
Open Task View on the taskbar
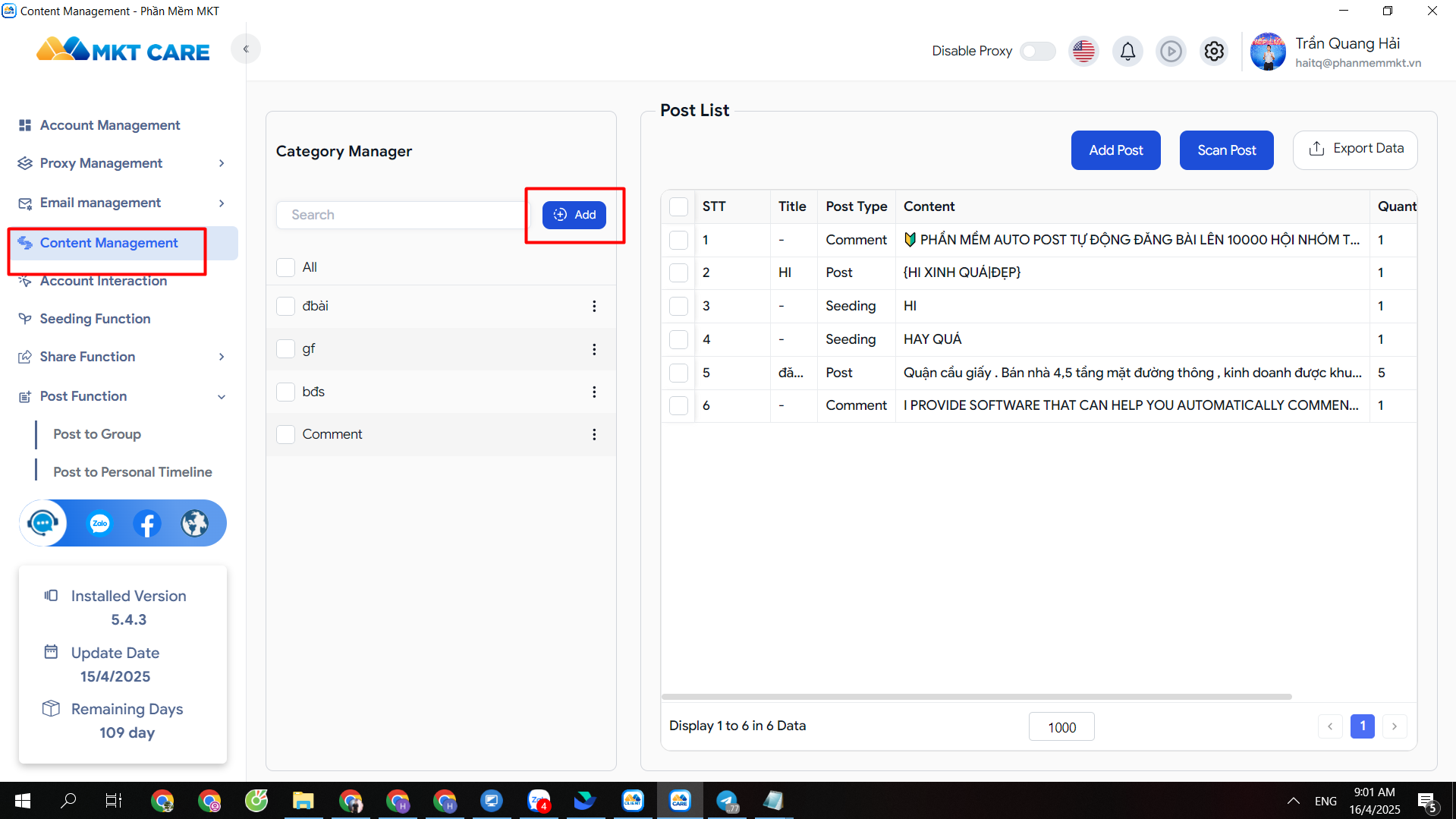[x=114, y=801]
